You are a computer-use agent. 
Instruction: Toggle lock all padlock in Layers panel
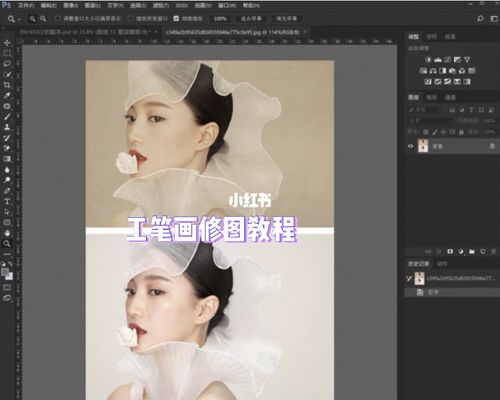click(x=461, y=132)
